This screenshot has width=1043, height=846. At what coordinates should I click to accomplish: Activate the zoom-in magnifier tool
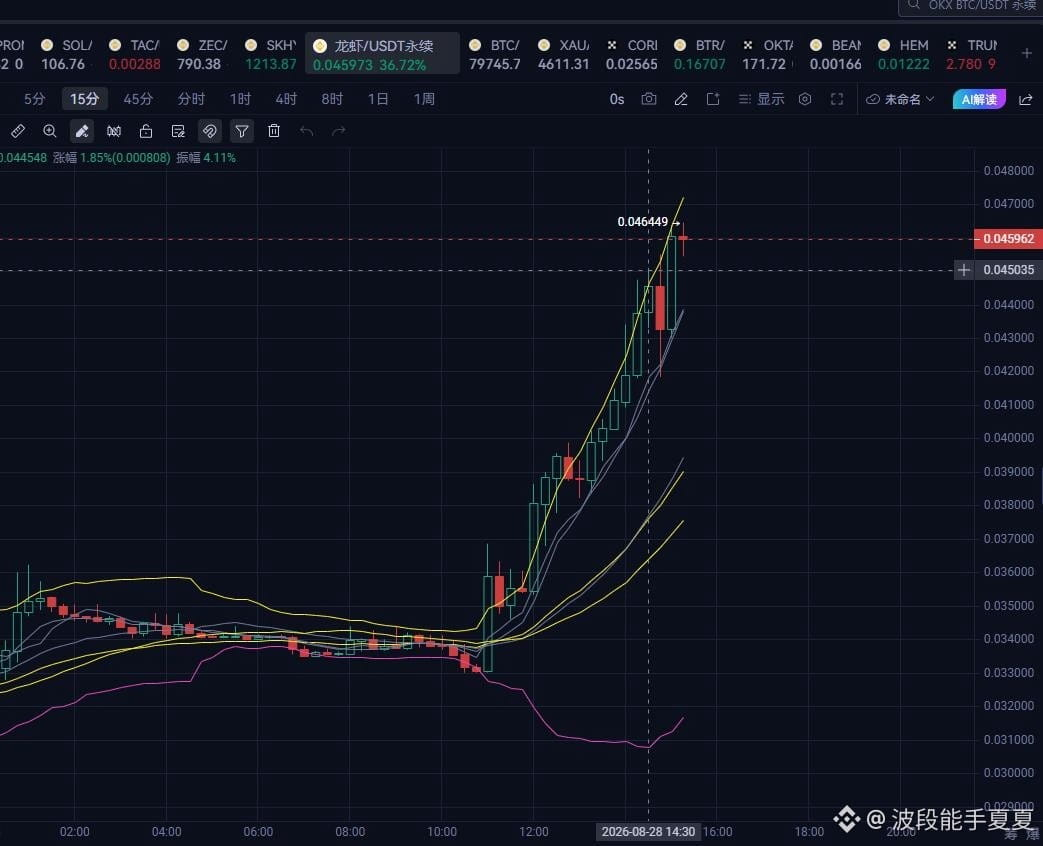click(x=50, y=131)
